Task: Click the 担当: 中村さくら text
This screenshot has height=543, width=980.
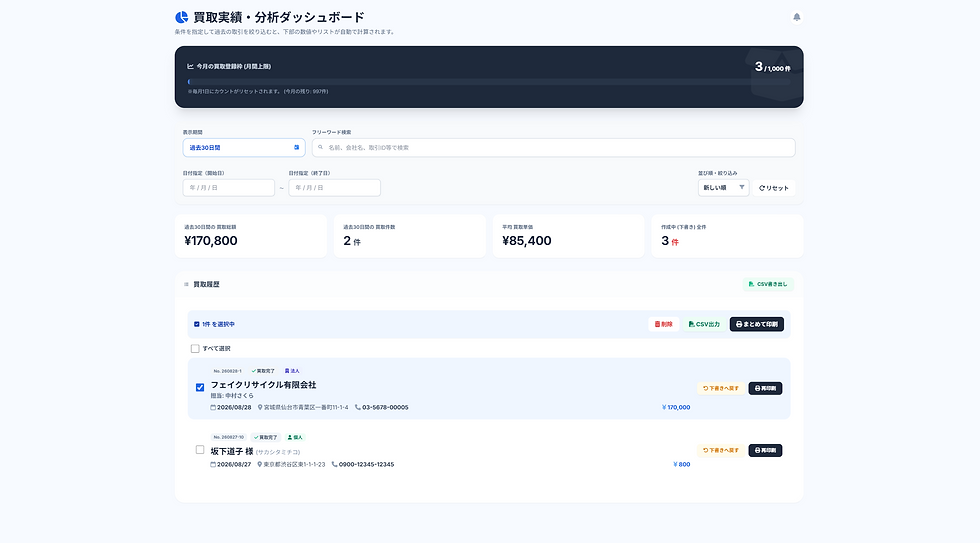Action: [232, 396]
